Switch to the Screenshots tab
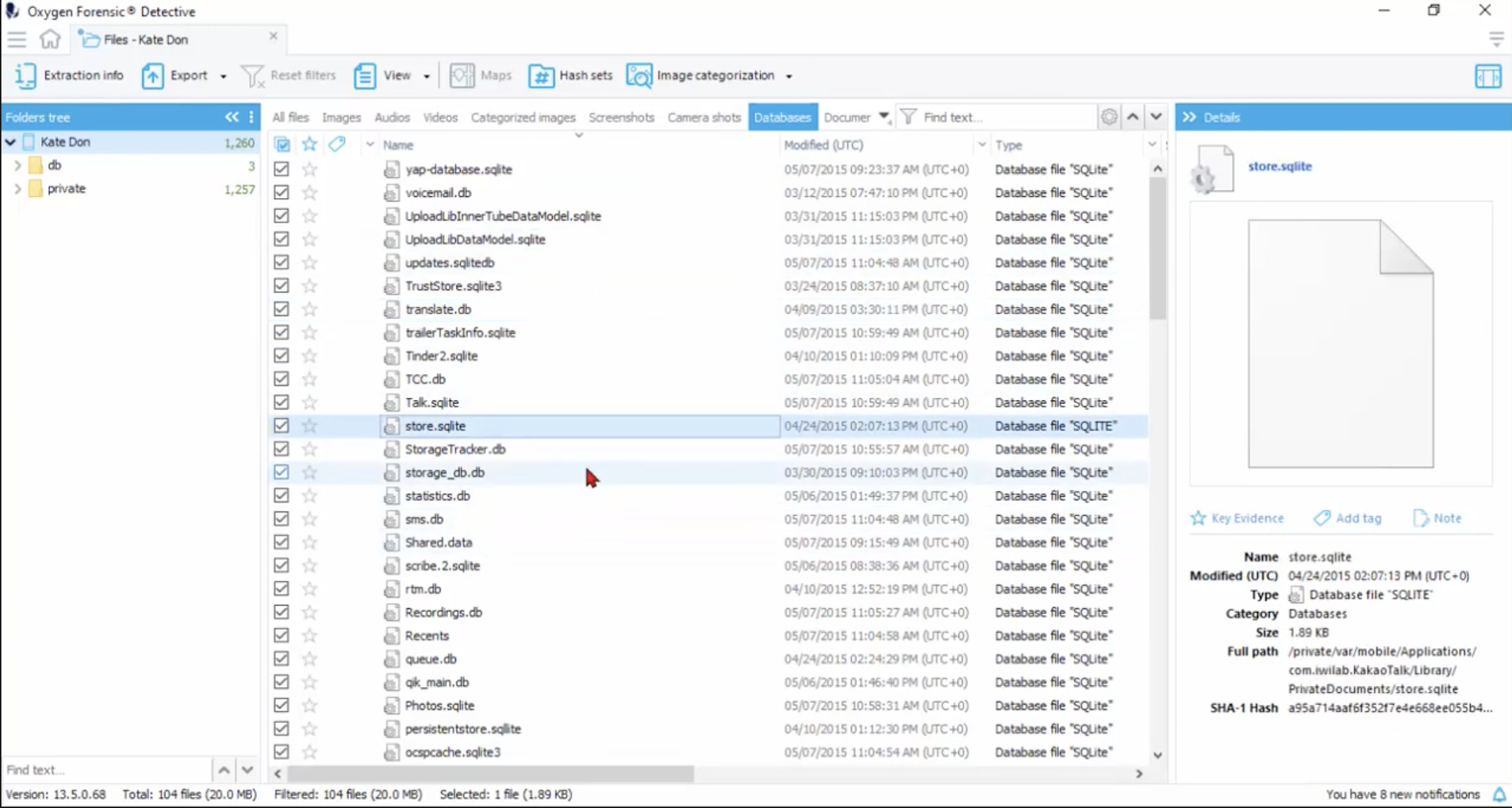This screenshot has height=808, width=1512. [x=621, y=117]
